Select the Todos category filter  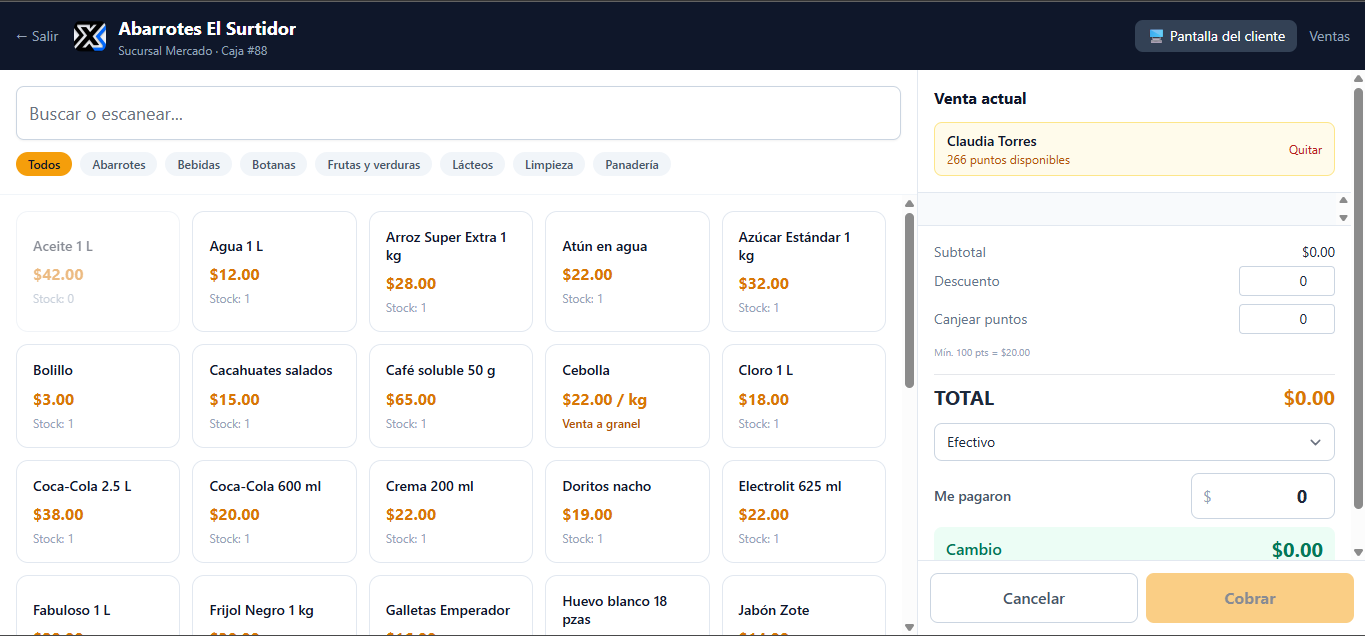click(x=44, y=164)
